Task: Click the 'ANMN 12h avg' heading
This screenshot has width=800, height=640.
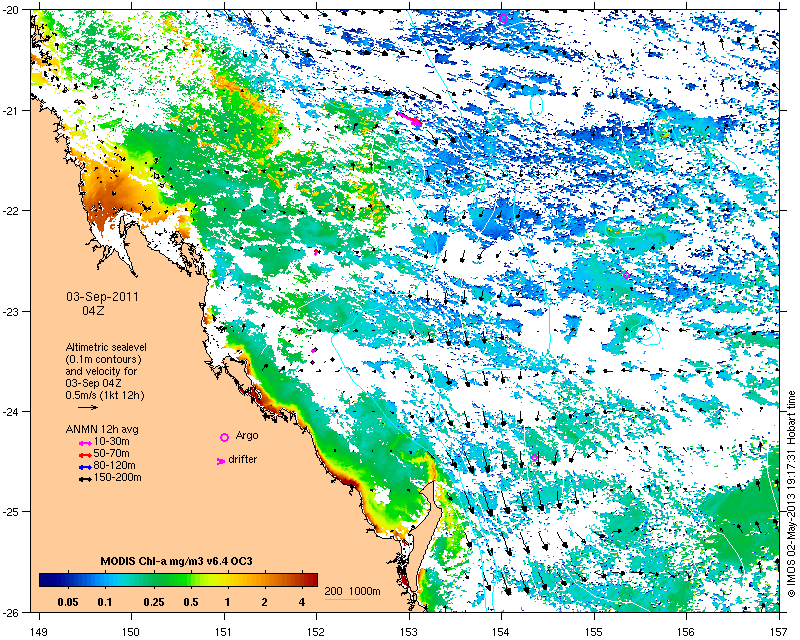Action: pos(102,429)
